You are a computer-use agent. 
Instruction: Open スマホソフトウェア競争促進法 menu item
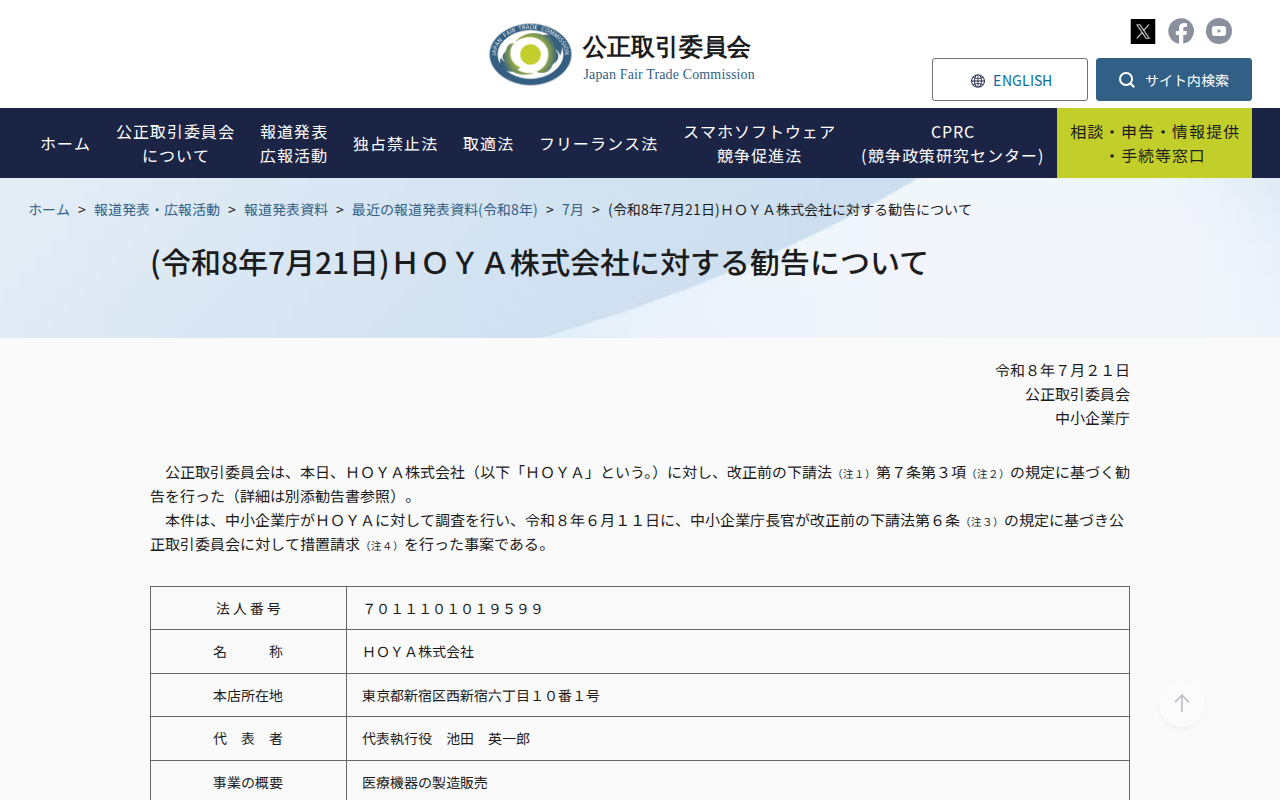pos(759,144)
